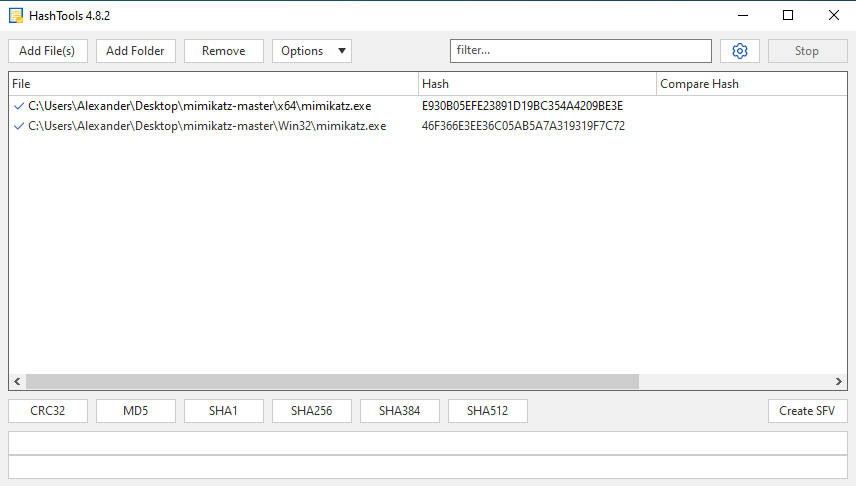This screenshot has height=486, width=856.
Task: Click the scrollbar right arrow
Action: (x=839, y=381)
